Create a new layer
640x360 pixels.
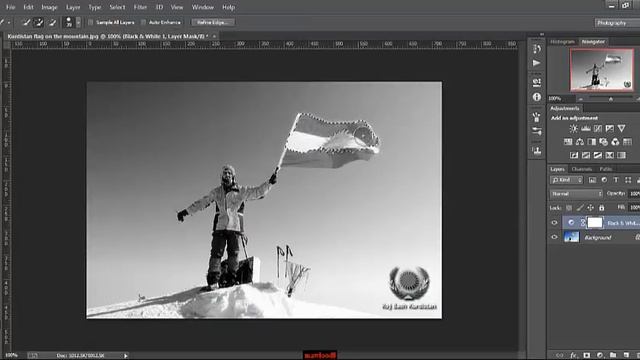626,356
